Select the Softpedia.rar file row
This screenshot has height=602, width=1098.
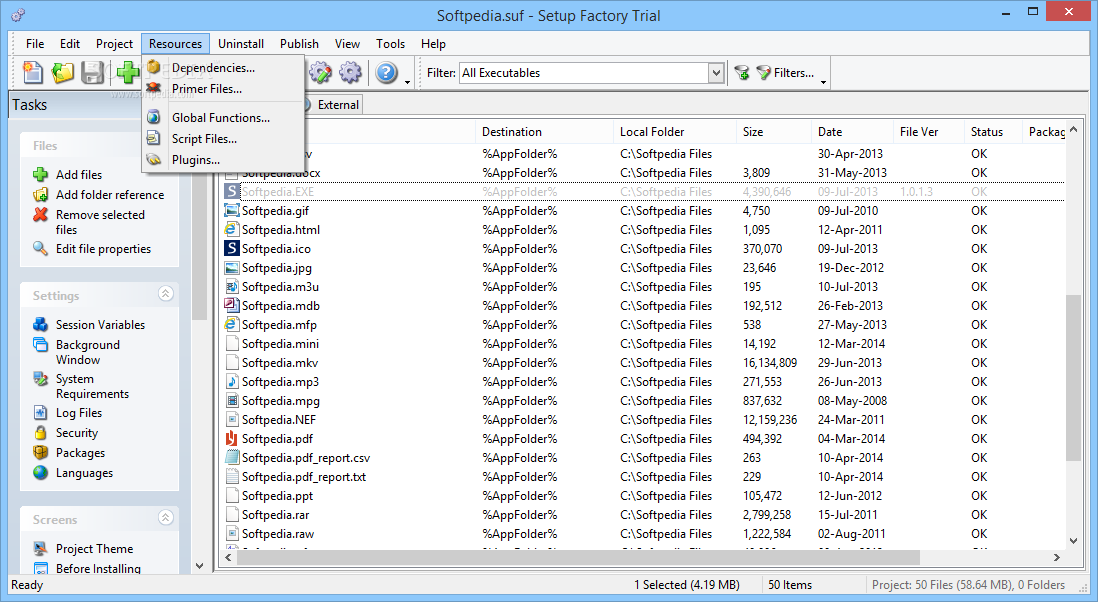pyautogui.click(x=644, y=514)
